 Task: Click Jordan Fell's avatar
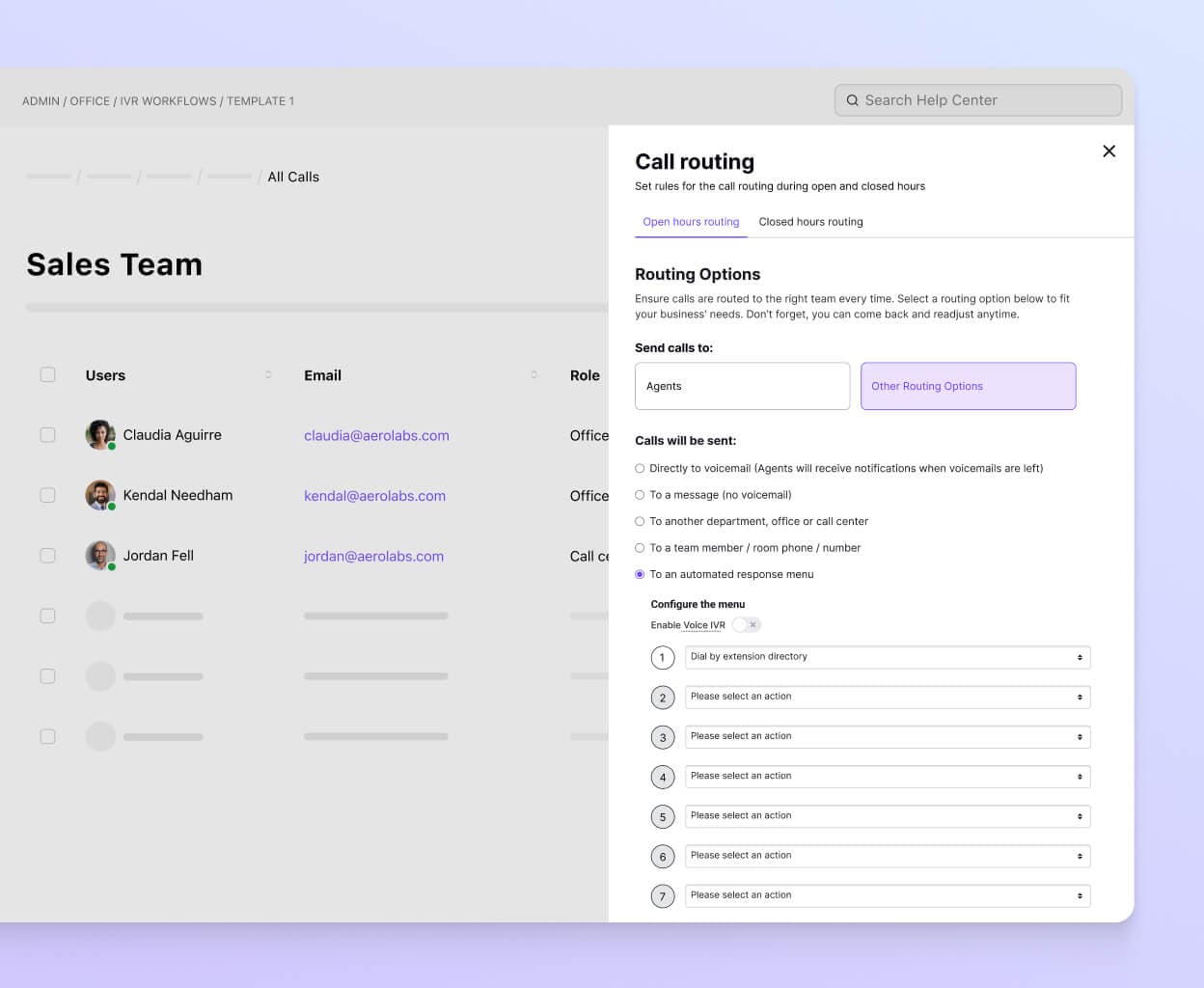click(x=99, y=556)
